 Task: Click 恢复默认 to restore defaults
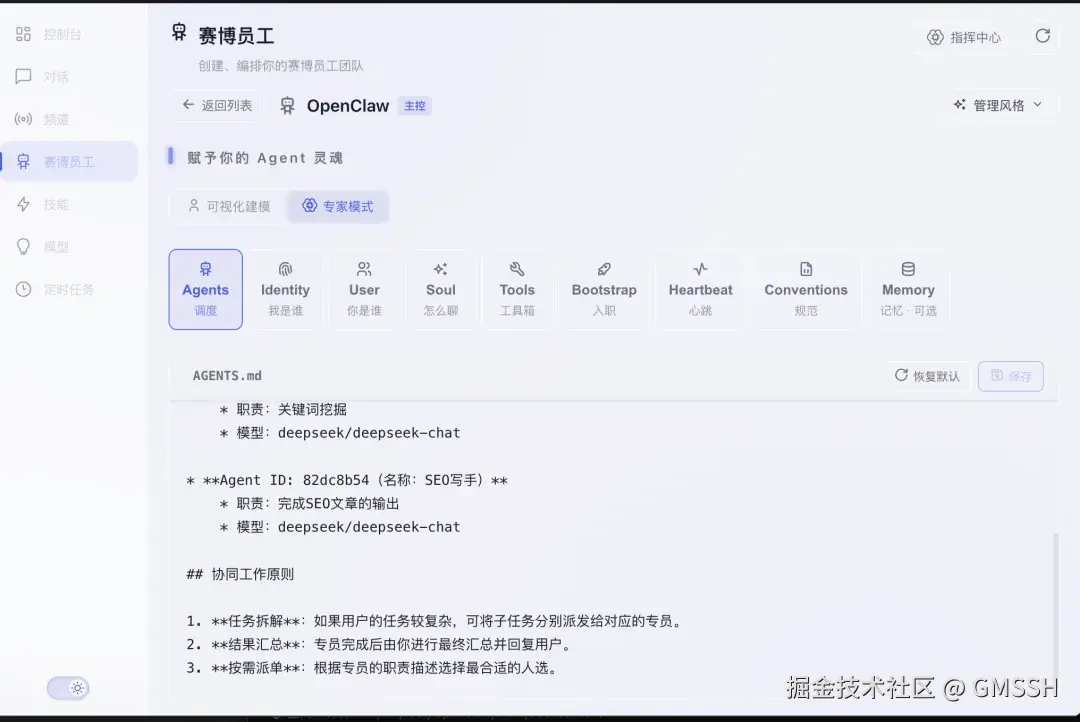coord(928,376)
